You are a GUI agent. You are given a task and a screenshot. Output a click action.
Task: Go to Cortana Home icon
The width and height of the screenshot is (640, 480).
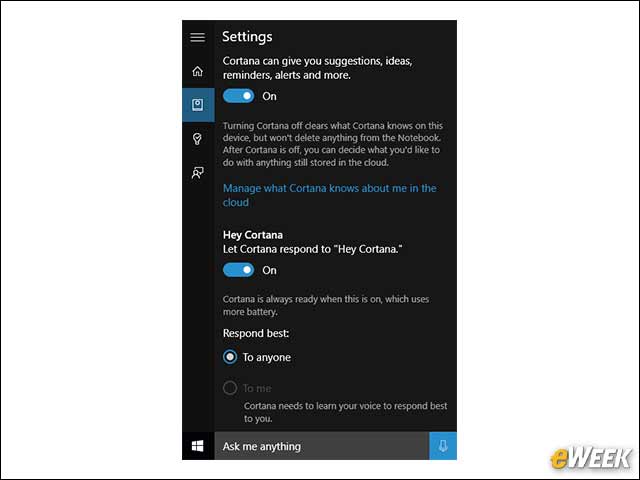198,71
